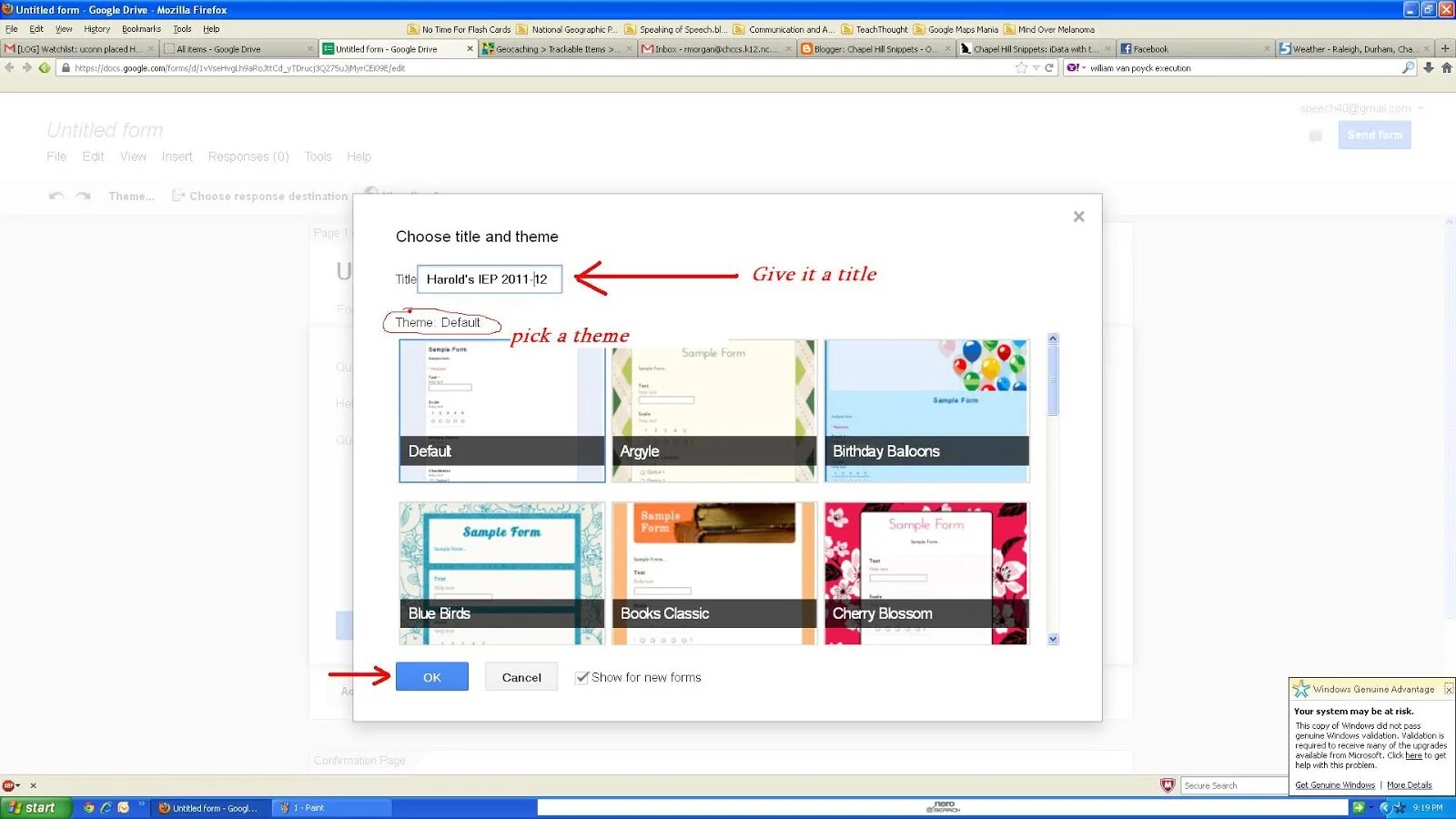Switch to the Gmail Watchlist tab

pyautogui.click(x=79, y=49)
